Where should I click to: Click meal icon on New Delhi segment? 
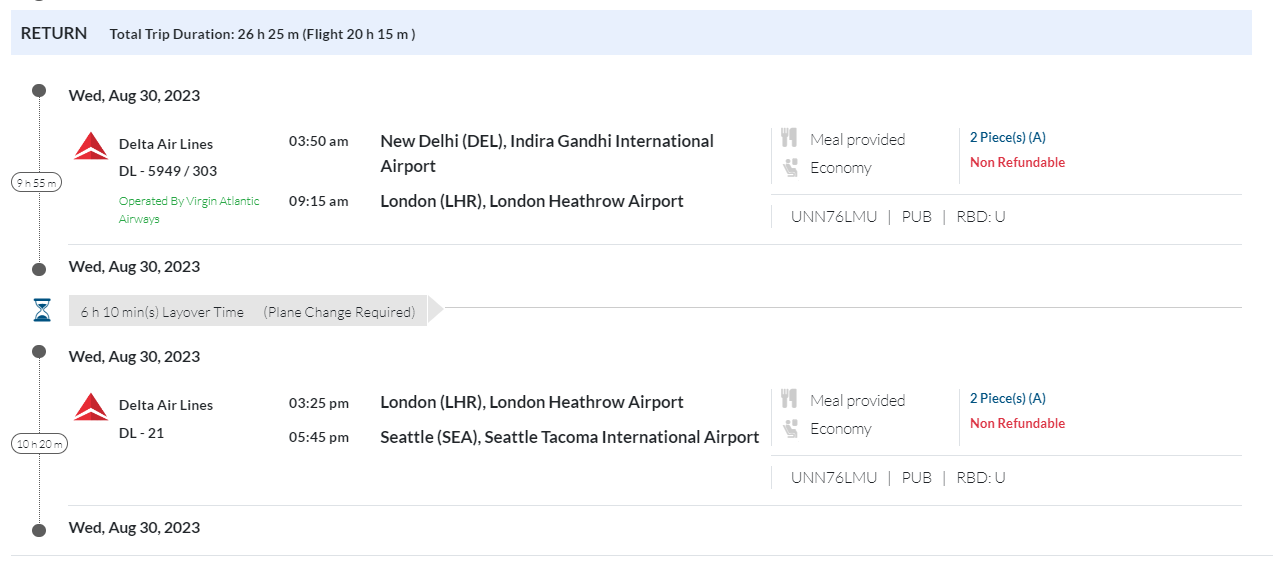click(x=789, y=139)
